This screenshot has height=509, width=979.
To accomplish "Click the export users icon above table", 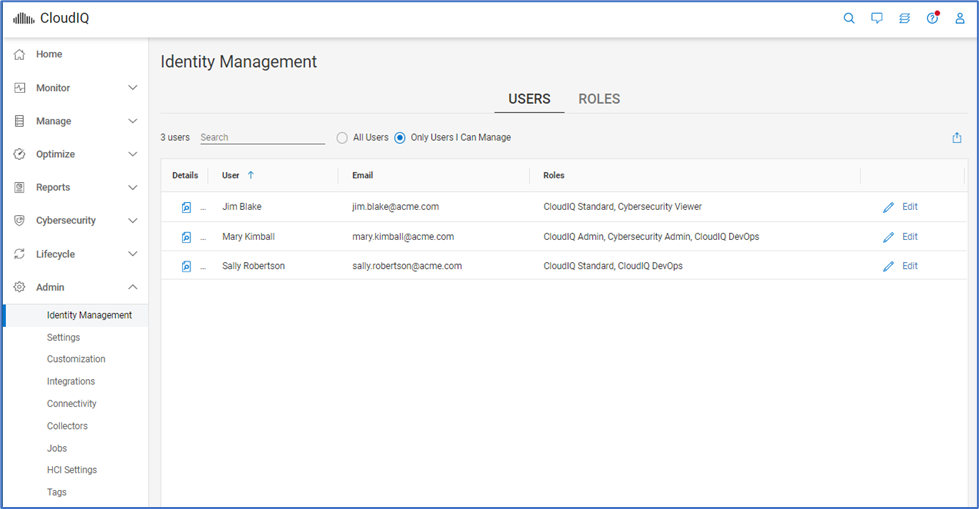I will coord(957,138).
